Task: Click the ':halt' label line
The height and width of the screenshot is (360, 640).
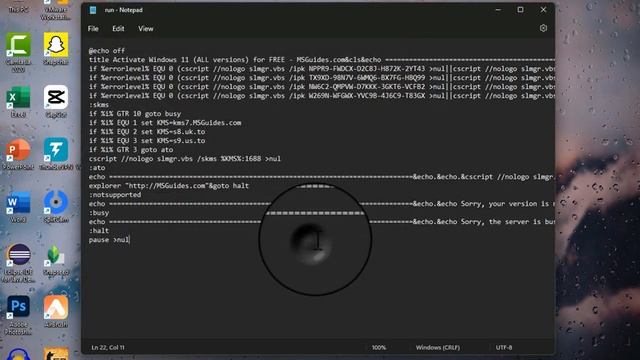Action: (x=99, y=230)
